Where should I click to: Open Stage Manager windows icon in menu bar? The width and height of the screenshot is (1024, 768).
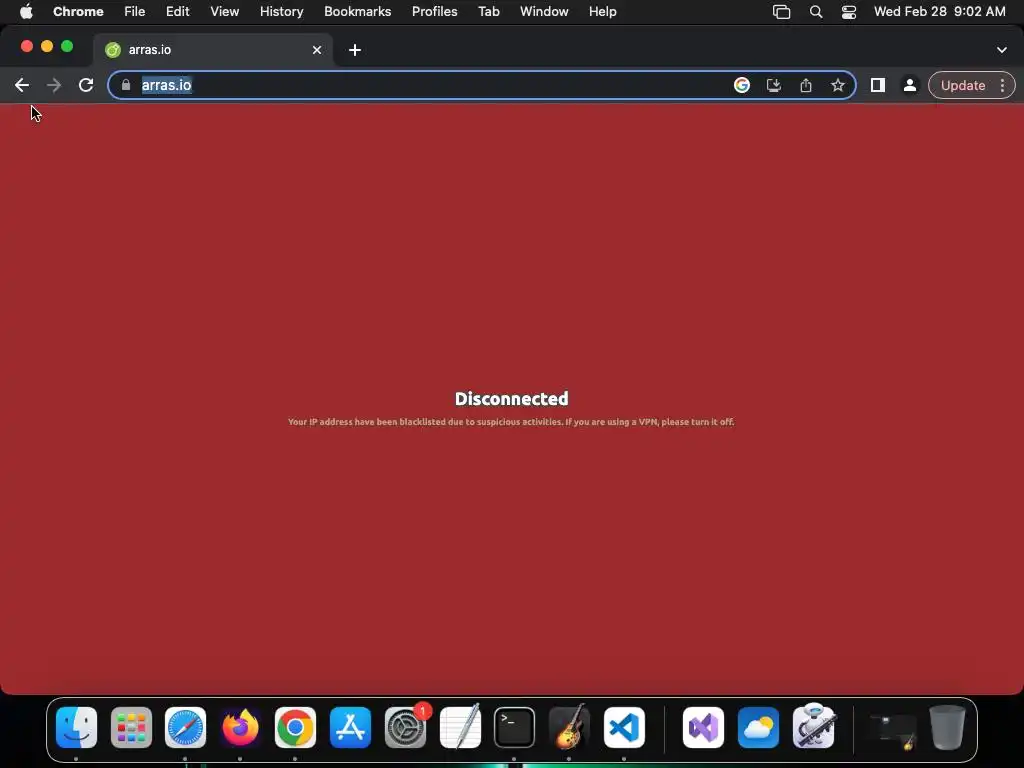tap(781, 12)
